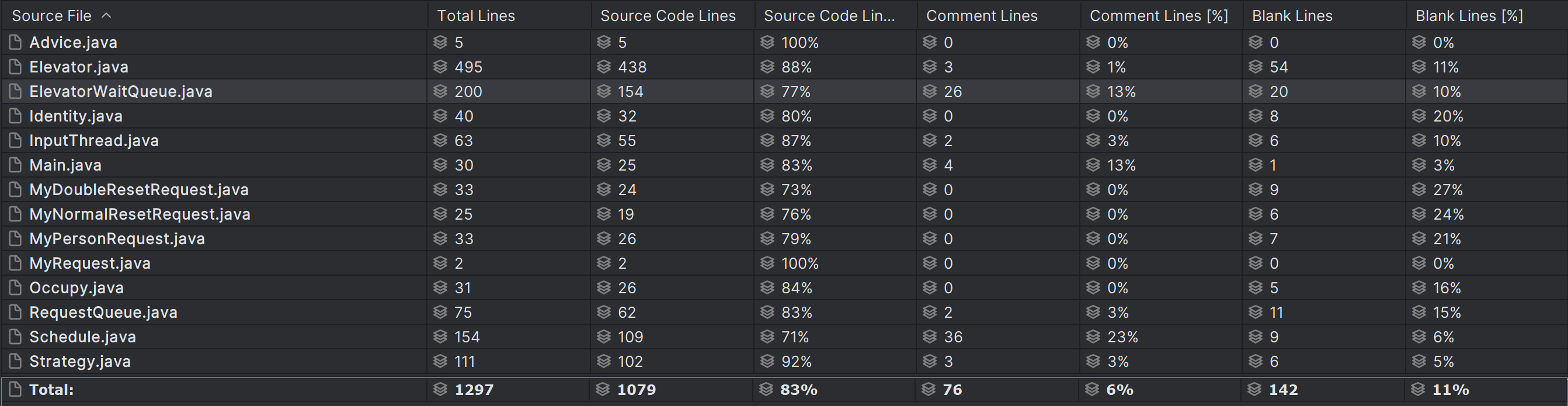Sort by the Source Code Lines header
The height and width of the screenshot is (406, 1568).
coord(667,16)
